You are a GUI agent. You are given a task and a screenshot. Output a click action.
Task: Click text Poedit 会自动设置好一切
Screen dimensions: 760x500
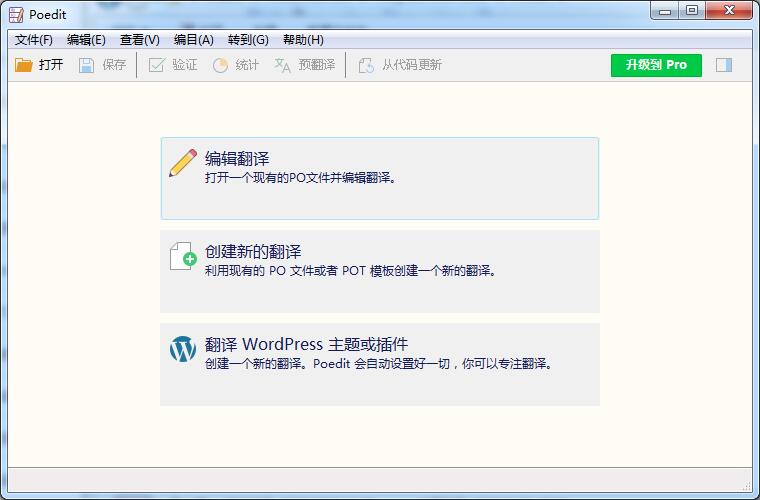pyautogui.click(x=381, y=364)
